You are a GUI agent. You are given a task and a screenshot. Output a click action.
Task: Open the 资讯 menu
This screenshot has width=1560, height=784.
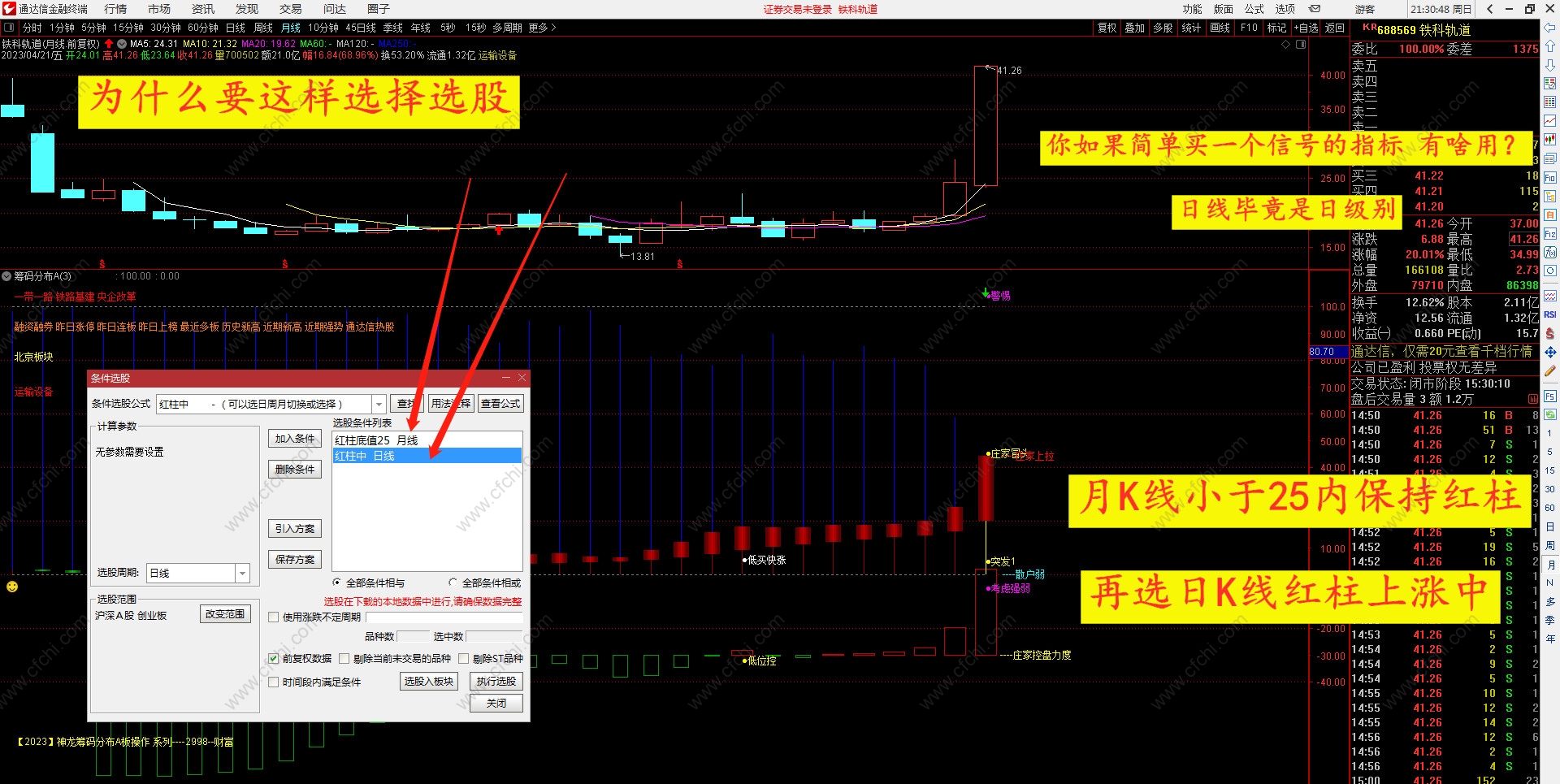point(203,9)
